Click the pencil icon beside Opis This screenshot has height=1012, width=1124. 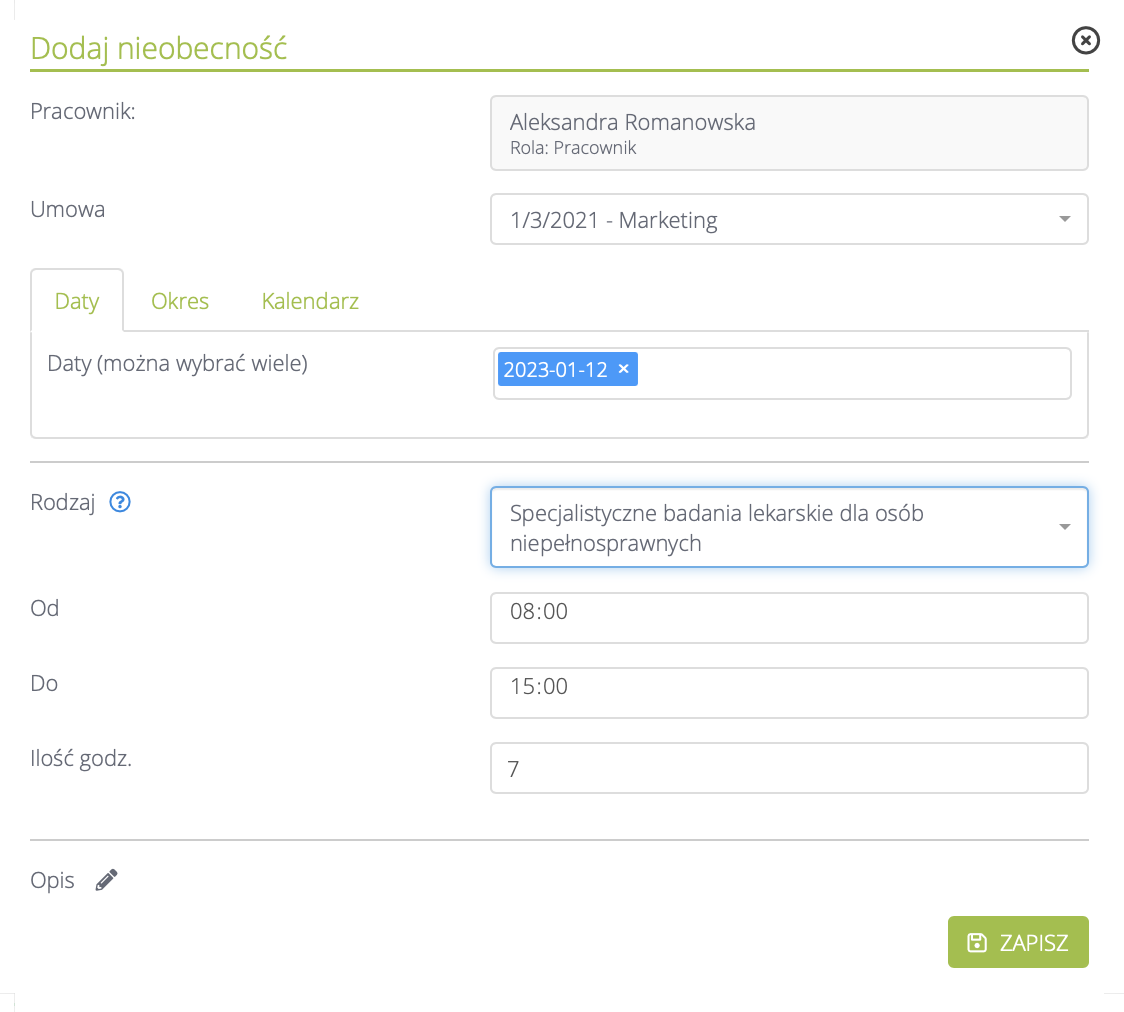(x=107, y=881)
